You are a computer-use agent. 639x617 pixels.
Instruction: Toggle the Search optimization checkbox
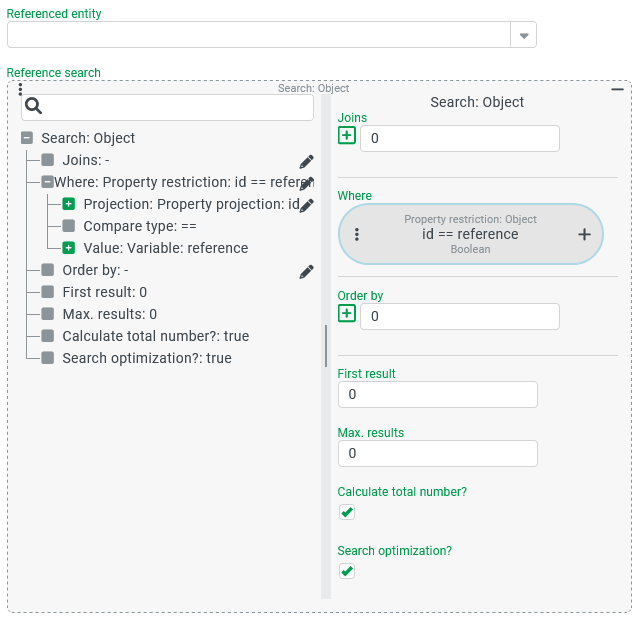347,571
